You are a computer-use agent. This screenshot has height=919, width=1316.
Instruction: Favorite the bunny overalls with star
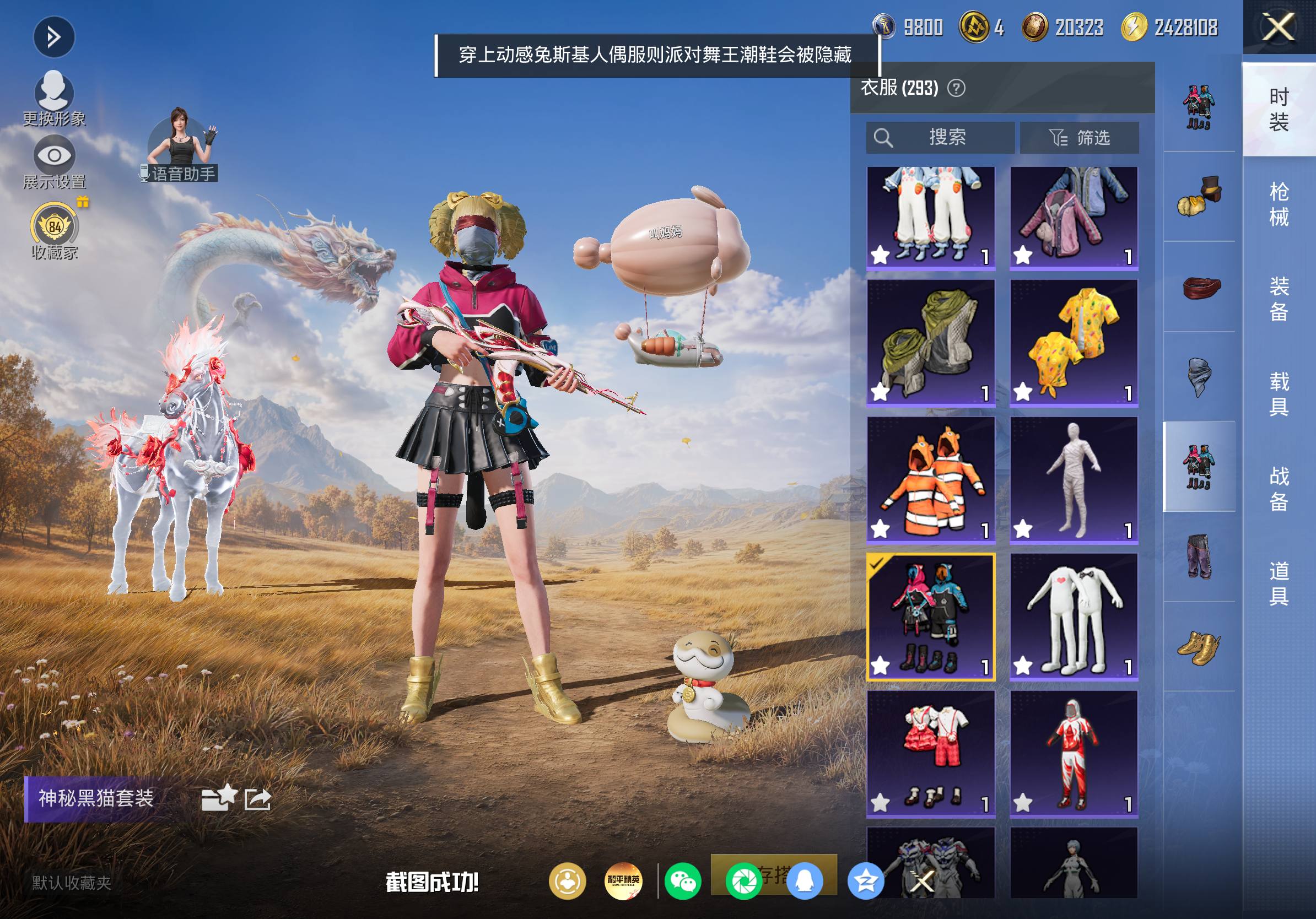[x=881, y=255]
